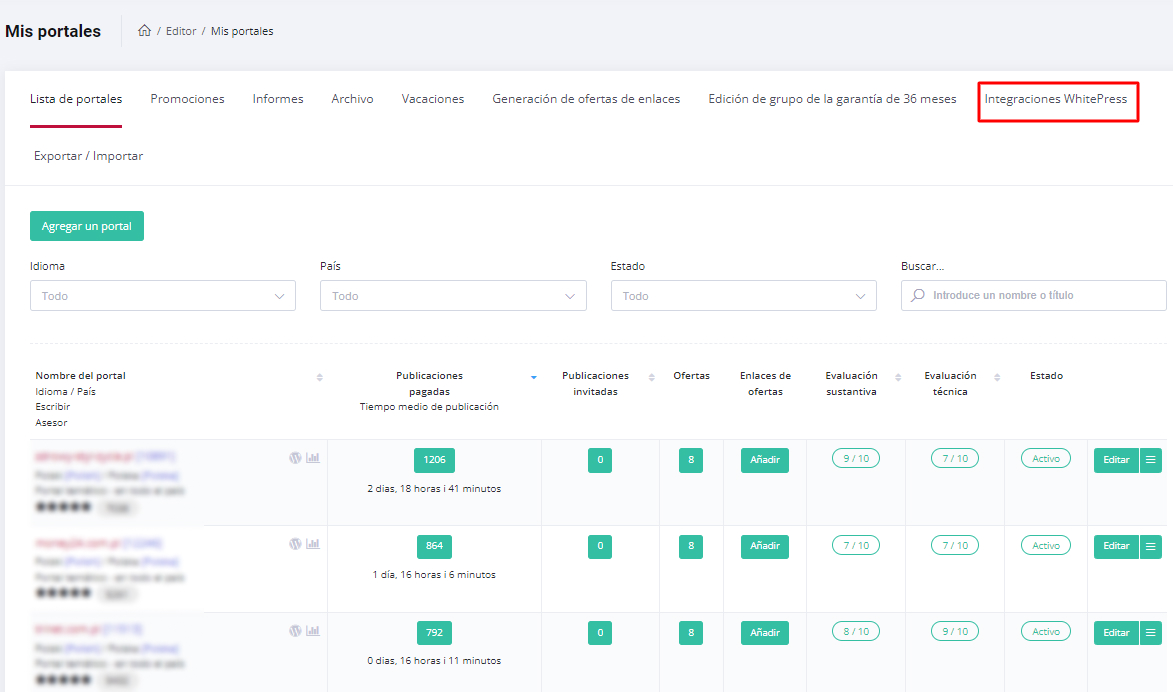
Task: Click the search magnifier icon
Action: coord(918,296)
